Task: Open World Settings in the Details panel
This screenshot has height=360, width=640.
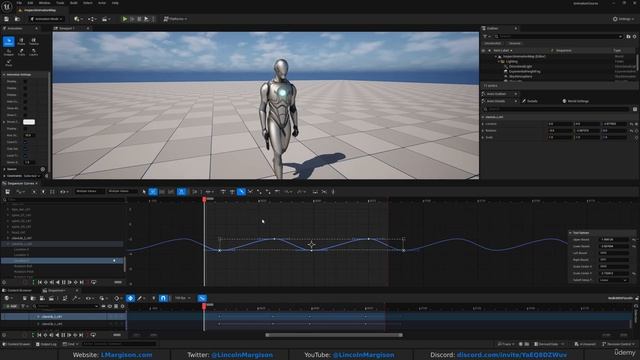Action: [576, 101]
